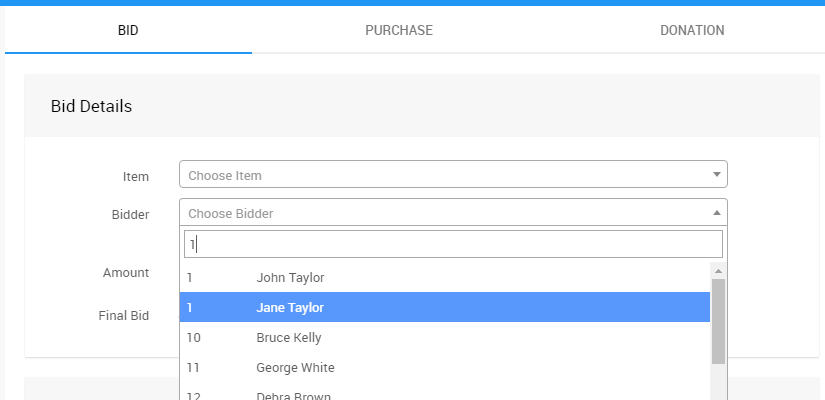This screenshot has height=400, width=825.
Task: Open the PURCHASE tab
Action: tap(398, 30)
